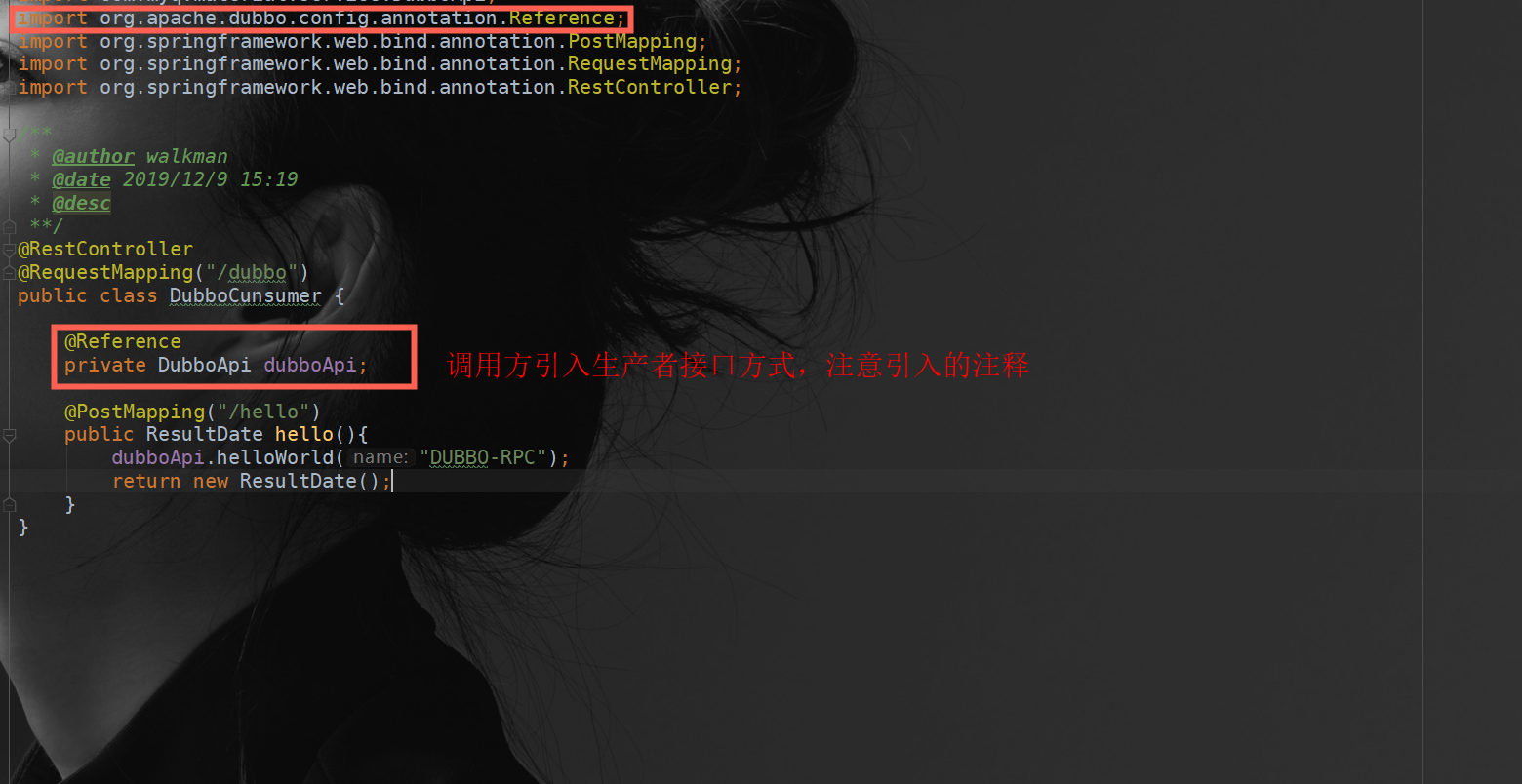Collapse the DubboCunsumer class fold at @RestController
Screen dimensions: 1522x784
pyautogui.click(x=9, y=250)
